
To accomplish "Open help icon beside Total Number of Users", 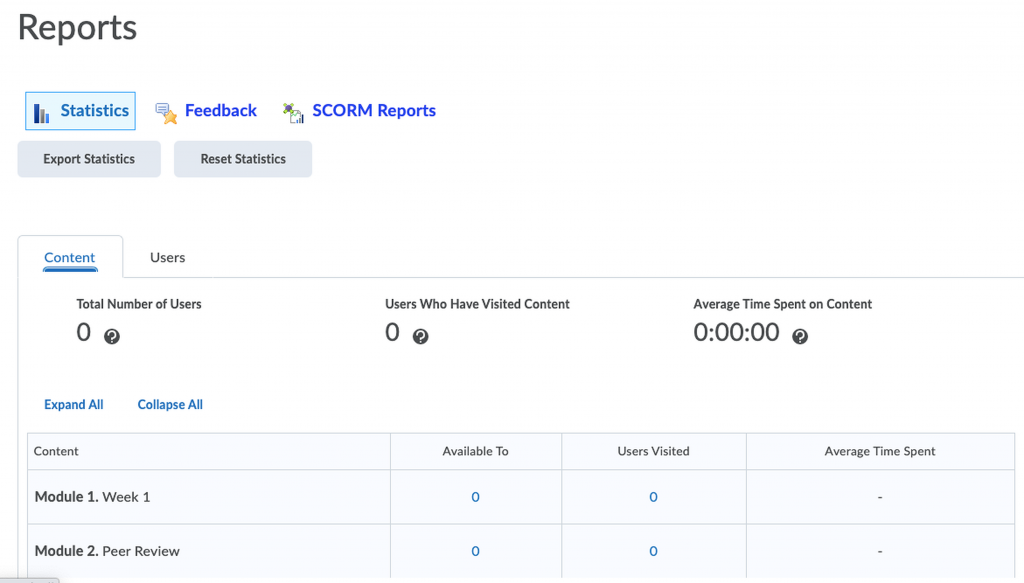I will click(x=112, y=336).
